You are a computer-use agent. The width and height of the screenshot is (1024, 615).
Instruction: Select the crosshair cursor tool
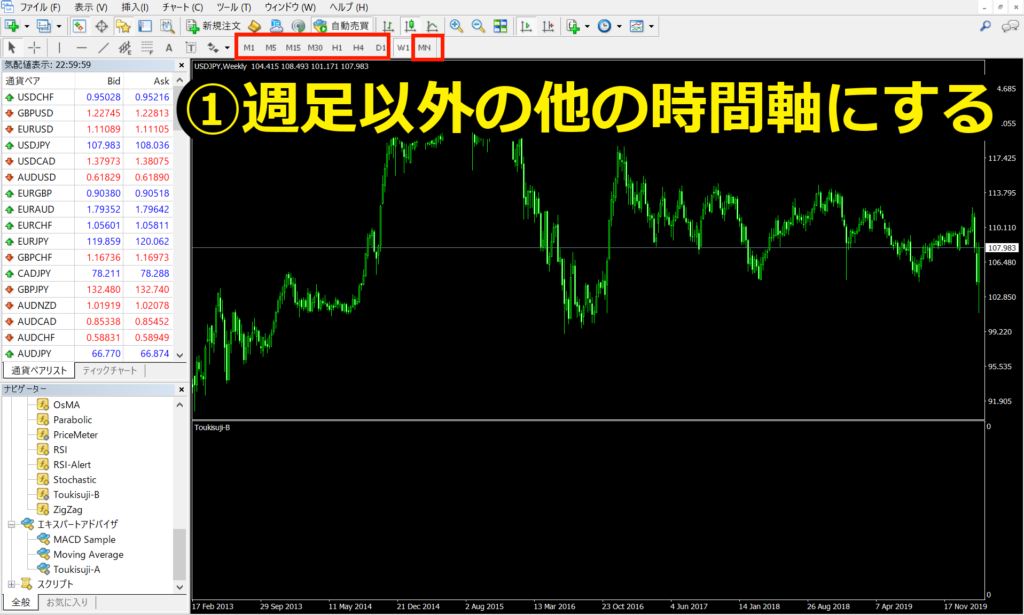point(35,47)
